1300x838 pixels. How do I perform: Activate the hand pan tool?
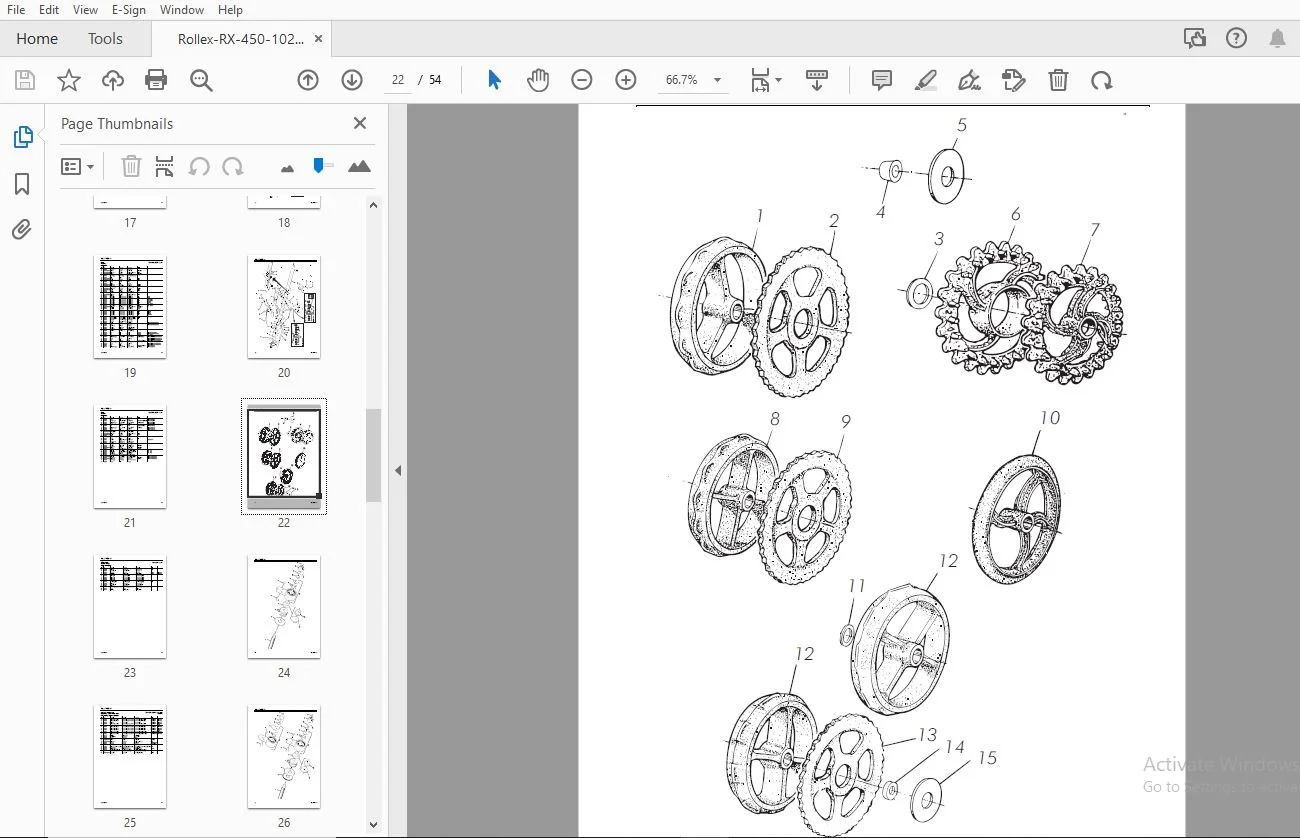pos(538,80)
